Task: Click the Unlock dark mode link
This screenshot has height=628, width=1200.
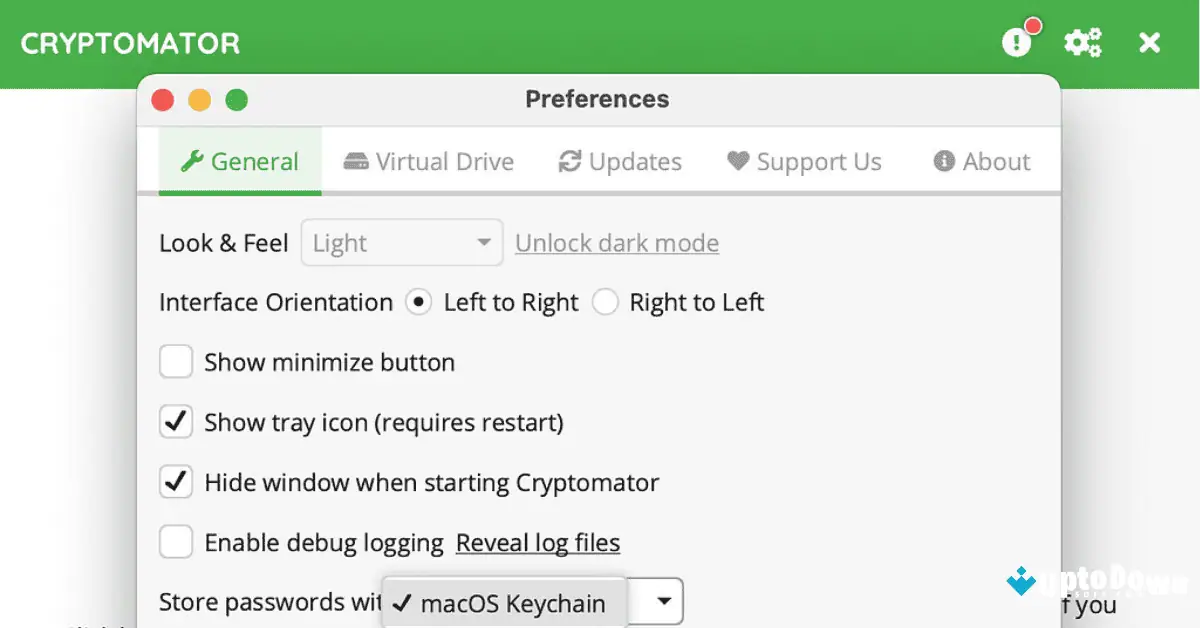Action: pyautogui.click(x=616, y=242)
